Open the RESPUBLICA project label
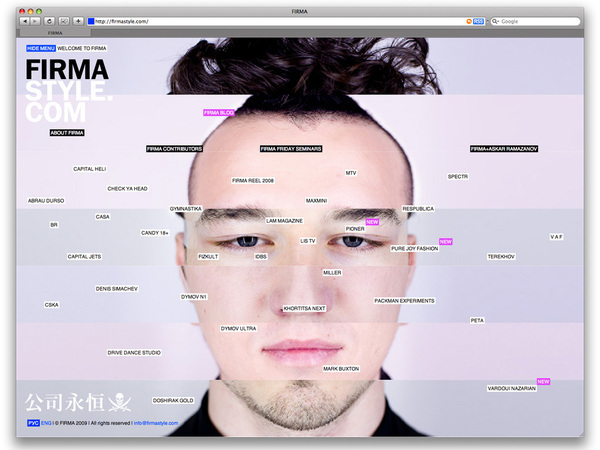The image size is (600, 450). tap(418, 209)
